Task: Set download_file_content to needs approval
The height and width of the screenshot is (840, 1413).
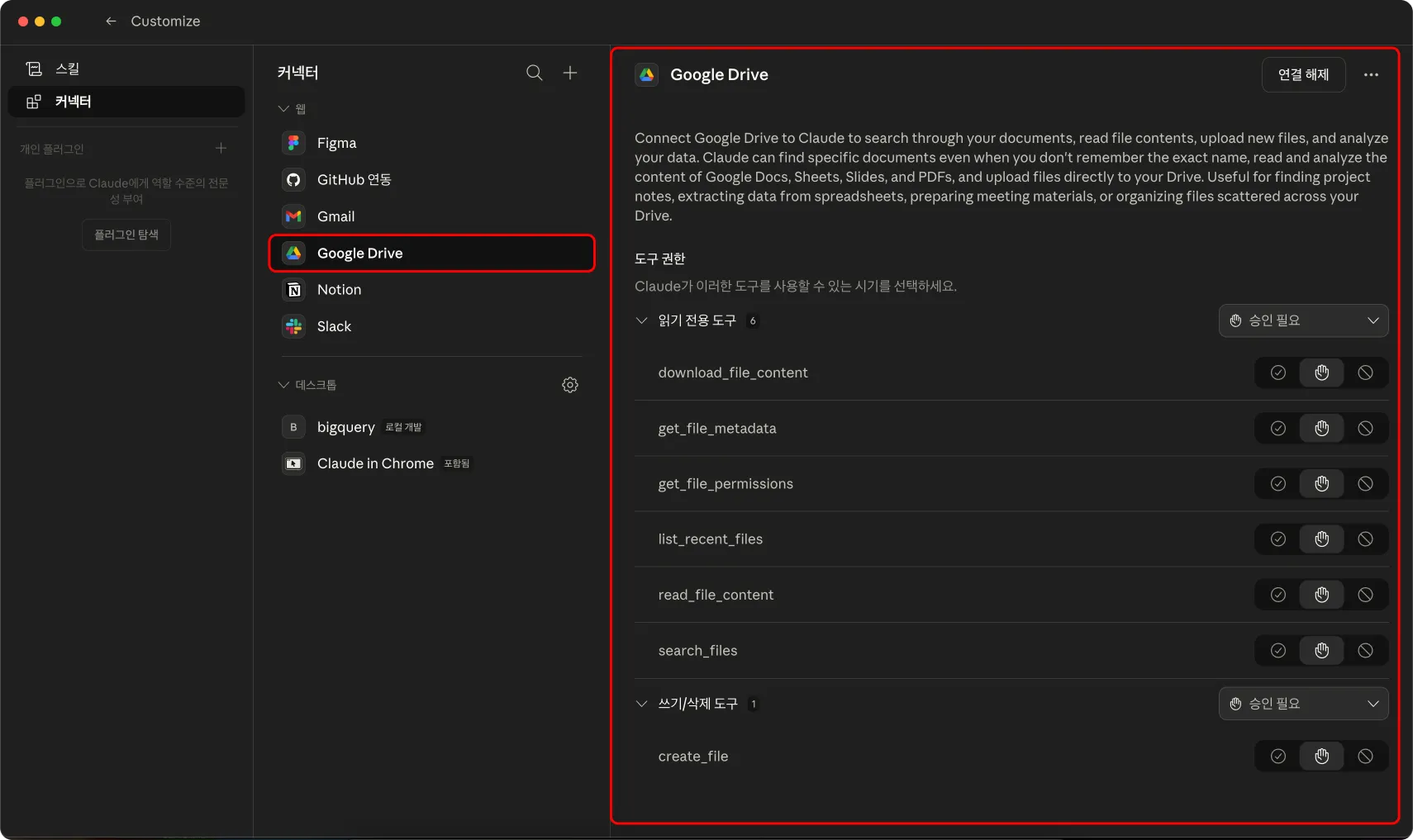Action: point(1321,373)
